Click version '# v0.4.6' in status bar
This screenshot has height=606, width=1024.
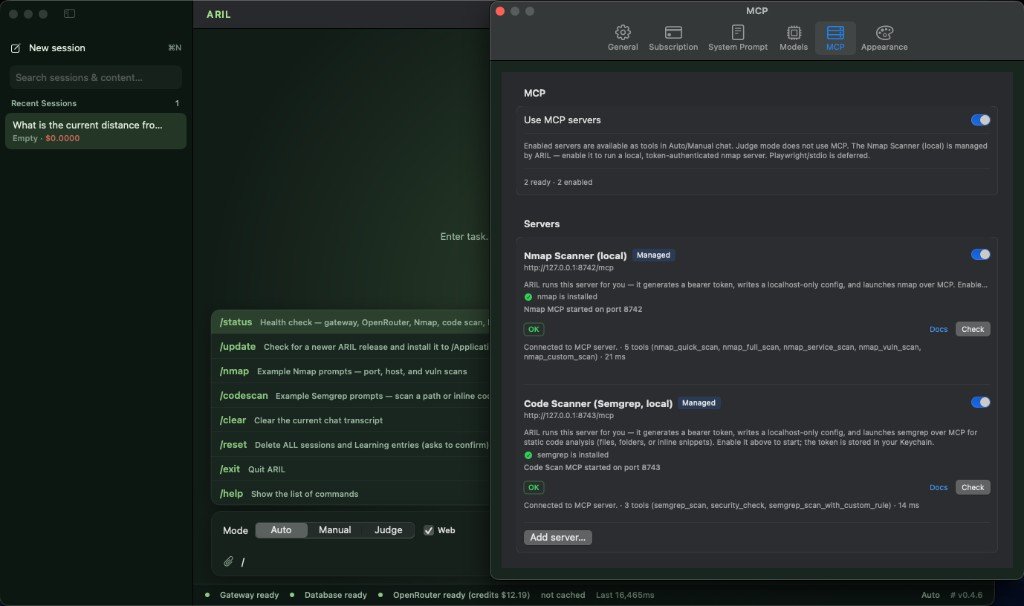[x=966, y=595]
